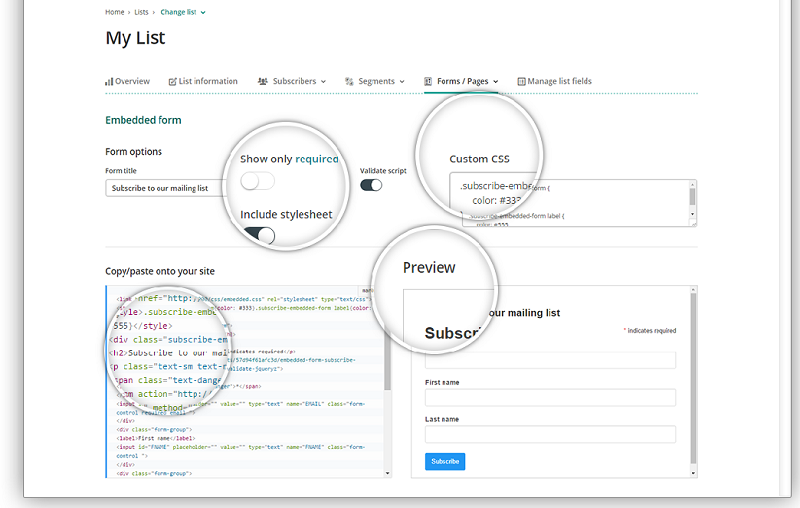Disable the Include stylesheet switch
This screenshot has width=800, height=508.
point(259,235)
